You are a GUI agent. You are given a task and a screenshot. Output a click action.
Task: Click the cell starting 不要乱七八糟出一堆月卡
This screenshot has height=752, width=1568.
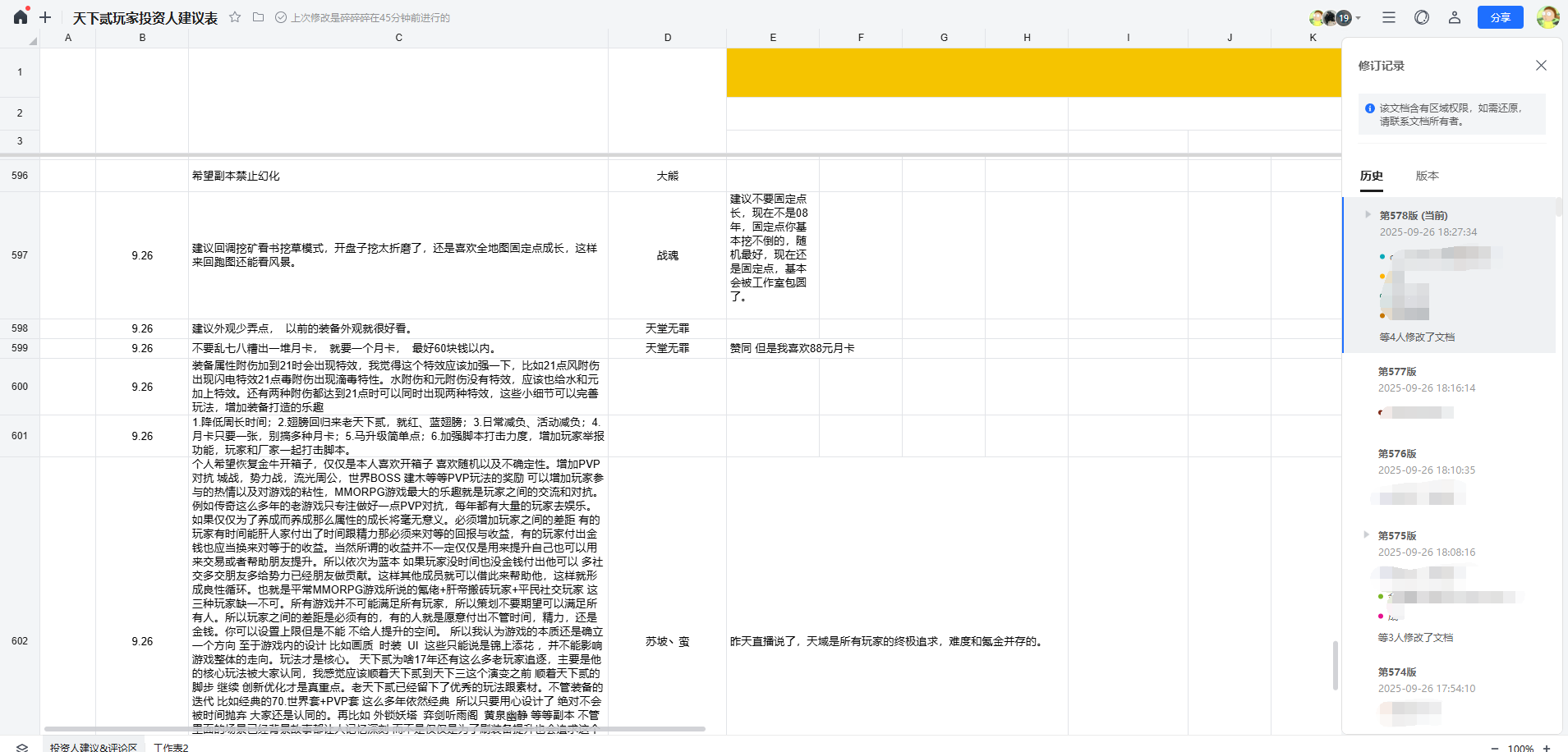pos(398,348)
